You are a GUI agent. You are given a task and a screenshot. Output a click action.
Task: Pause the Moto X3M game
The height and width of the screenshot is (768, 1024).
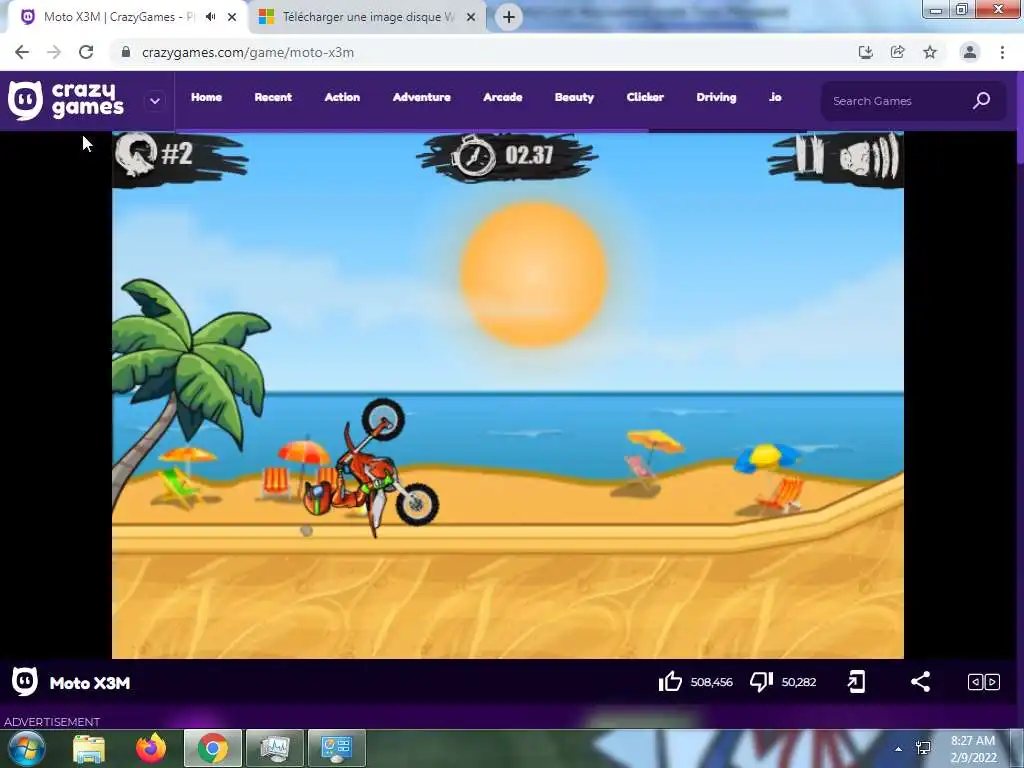(x=808, y=155)
